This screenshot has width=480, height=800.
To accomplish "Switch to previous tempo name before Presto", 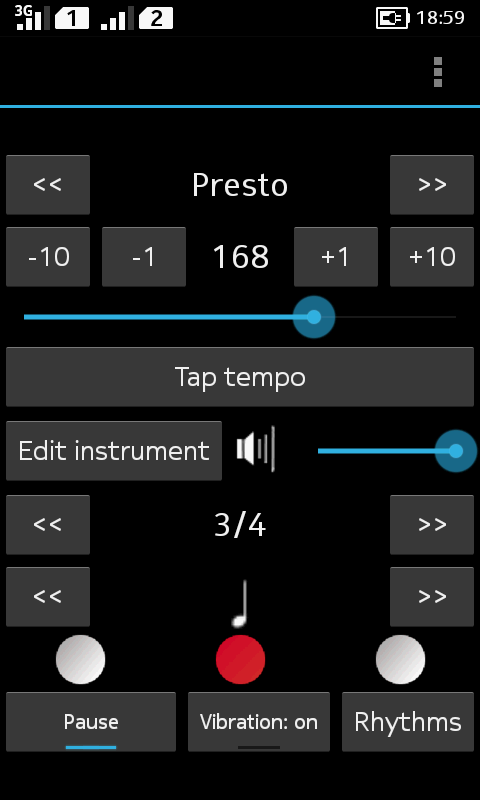I will click(48, 185).
